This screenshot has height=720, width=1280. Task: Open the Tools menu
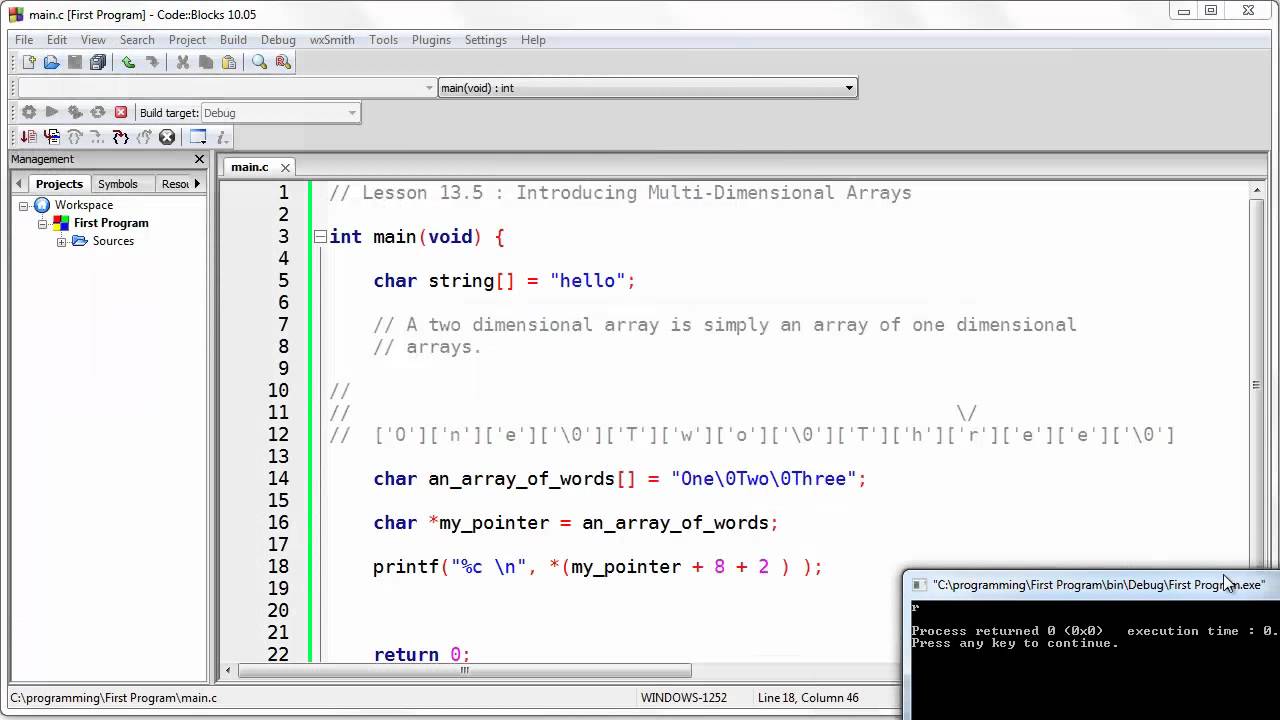tap(383, 40)
